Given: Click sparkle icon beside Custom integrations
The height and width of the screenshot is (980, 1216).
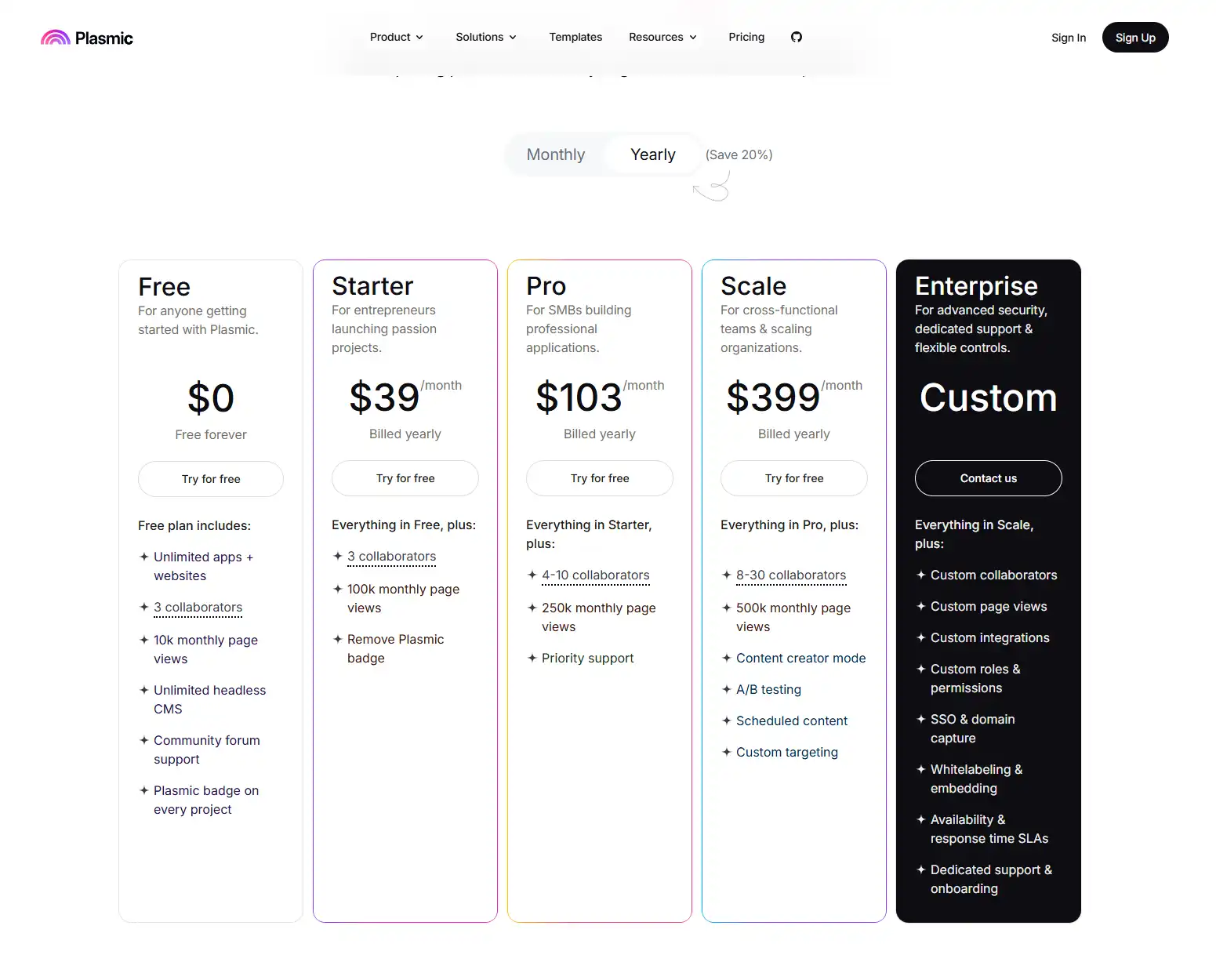Looking at the screenshot, I should (921, 637).
